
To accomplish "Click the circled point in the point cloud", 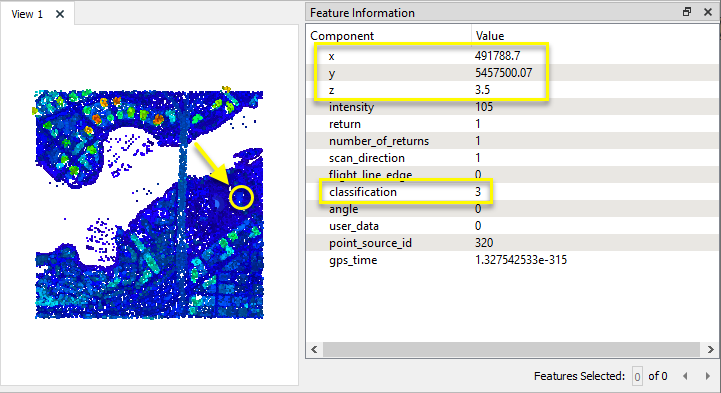I will click(241, 198).
